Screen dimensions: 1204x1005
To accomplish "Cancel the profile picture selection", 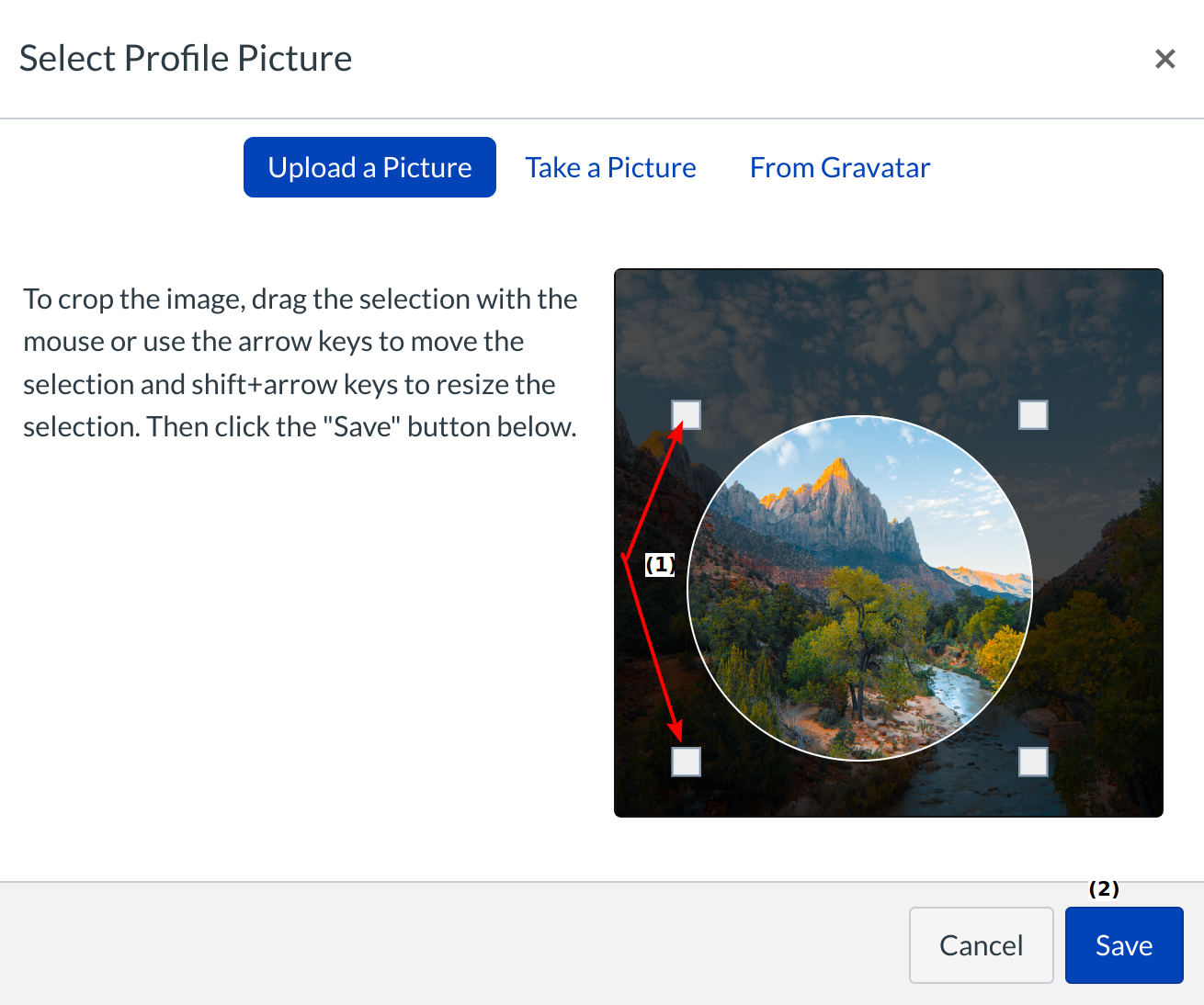I will 981,945.
